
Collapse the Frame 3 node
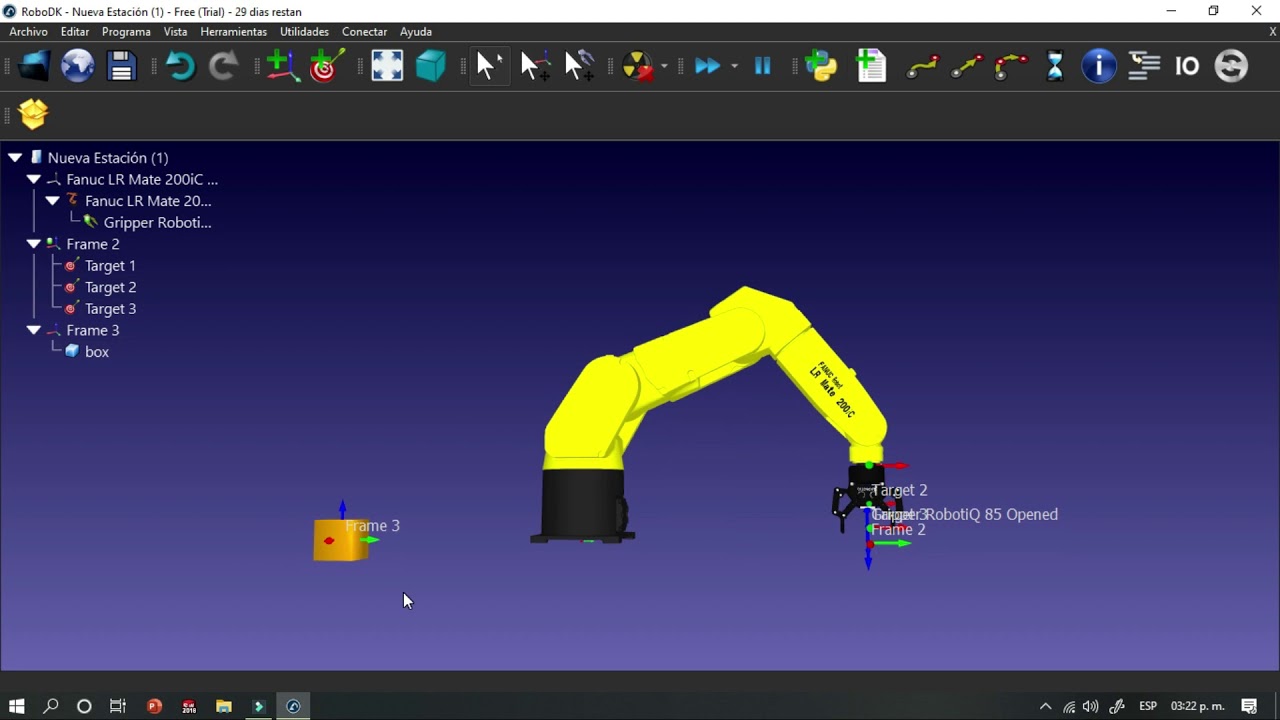[x=33, y=330]
